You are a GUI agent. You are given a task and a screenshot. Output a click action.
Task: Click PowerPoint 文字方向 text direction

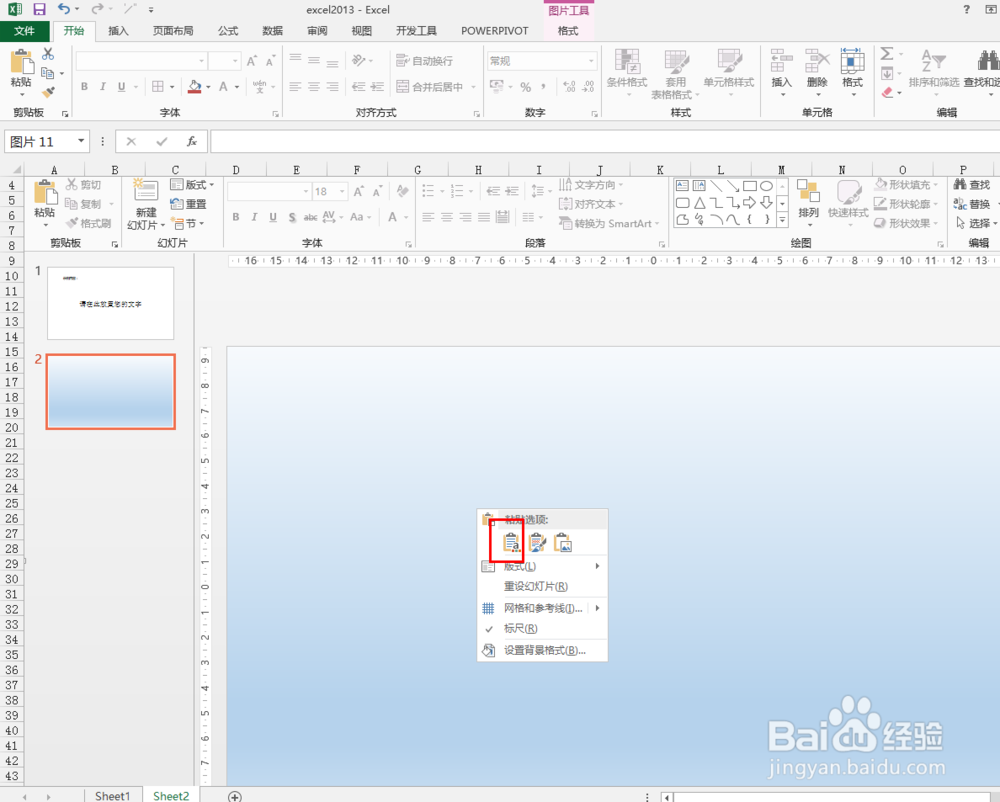tap(591, 185)
